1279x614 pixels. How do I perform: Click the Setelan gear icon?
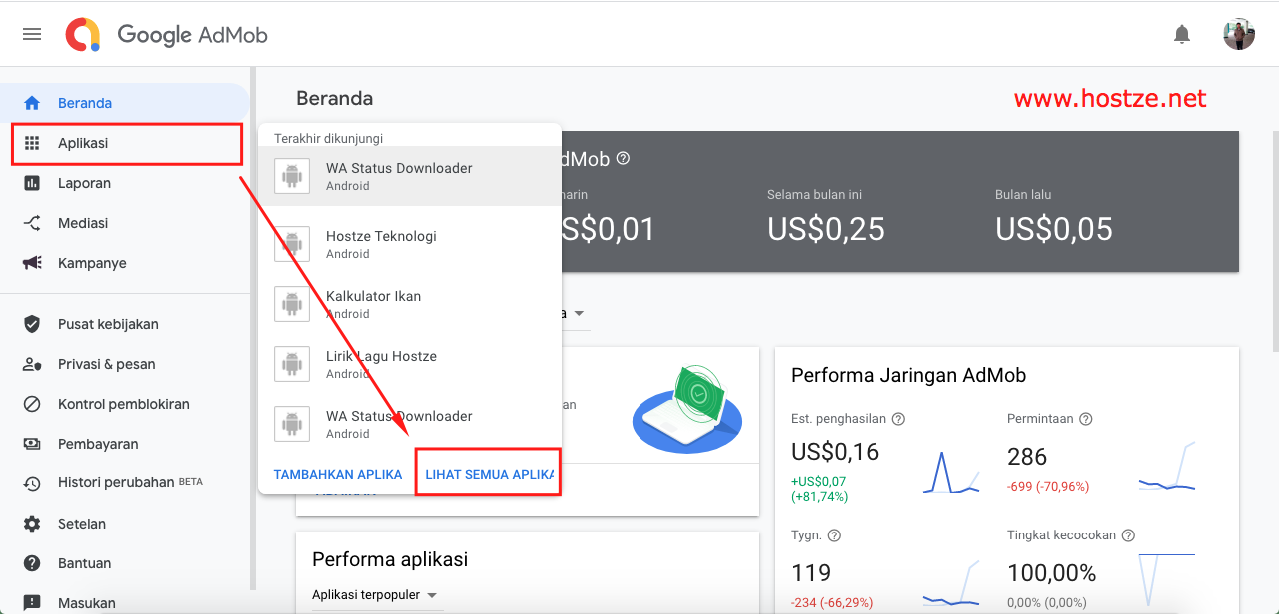coord(32,524)
